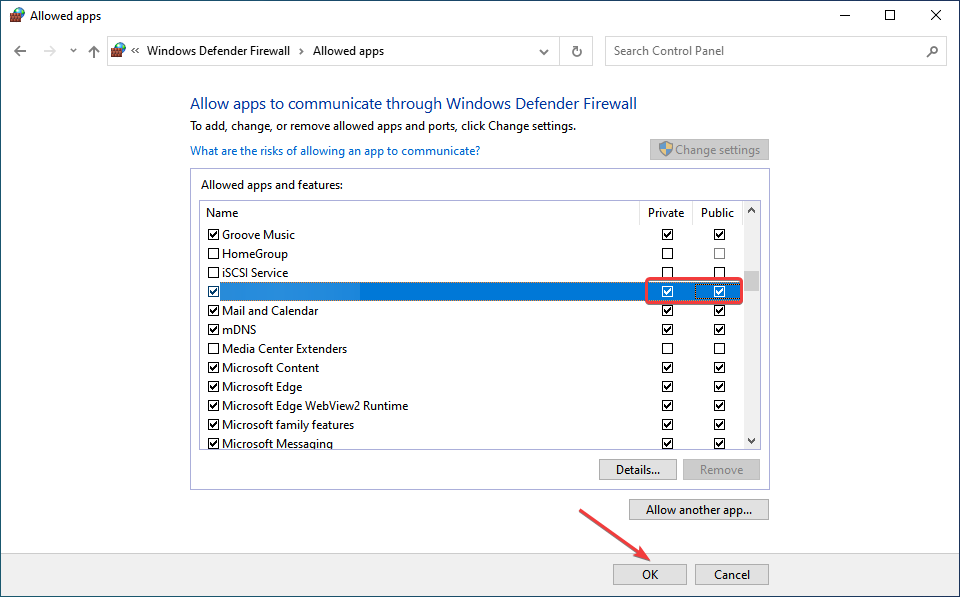Toggle mDNS Public checkbox
The image size is (960, 597).
719,330
